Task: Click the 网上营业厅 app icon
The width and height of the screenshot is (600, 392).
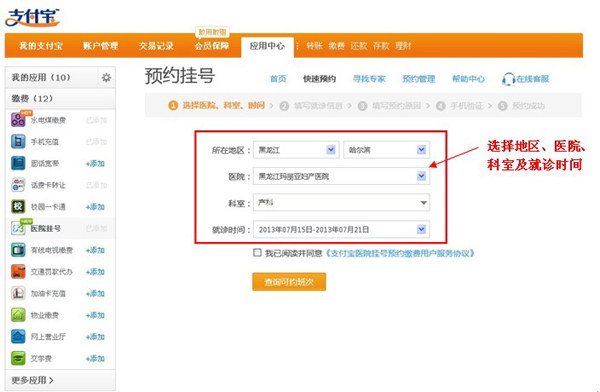Action: pos(18,336)
